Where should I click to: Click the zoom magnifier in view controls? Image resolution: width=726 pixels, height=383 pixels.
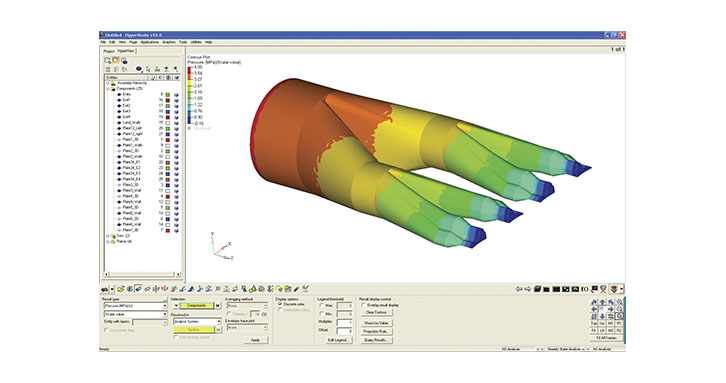pos(620,302)
